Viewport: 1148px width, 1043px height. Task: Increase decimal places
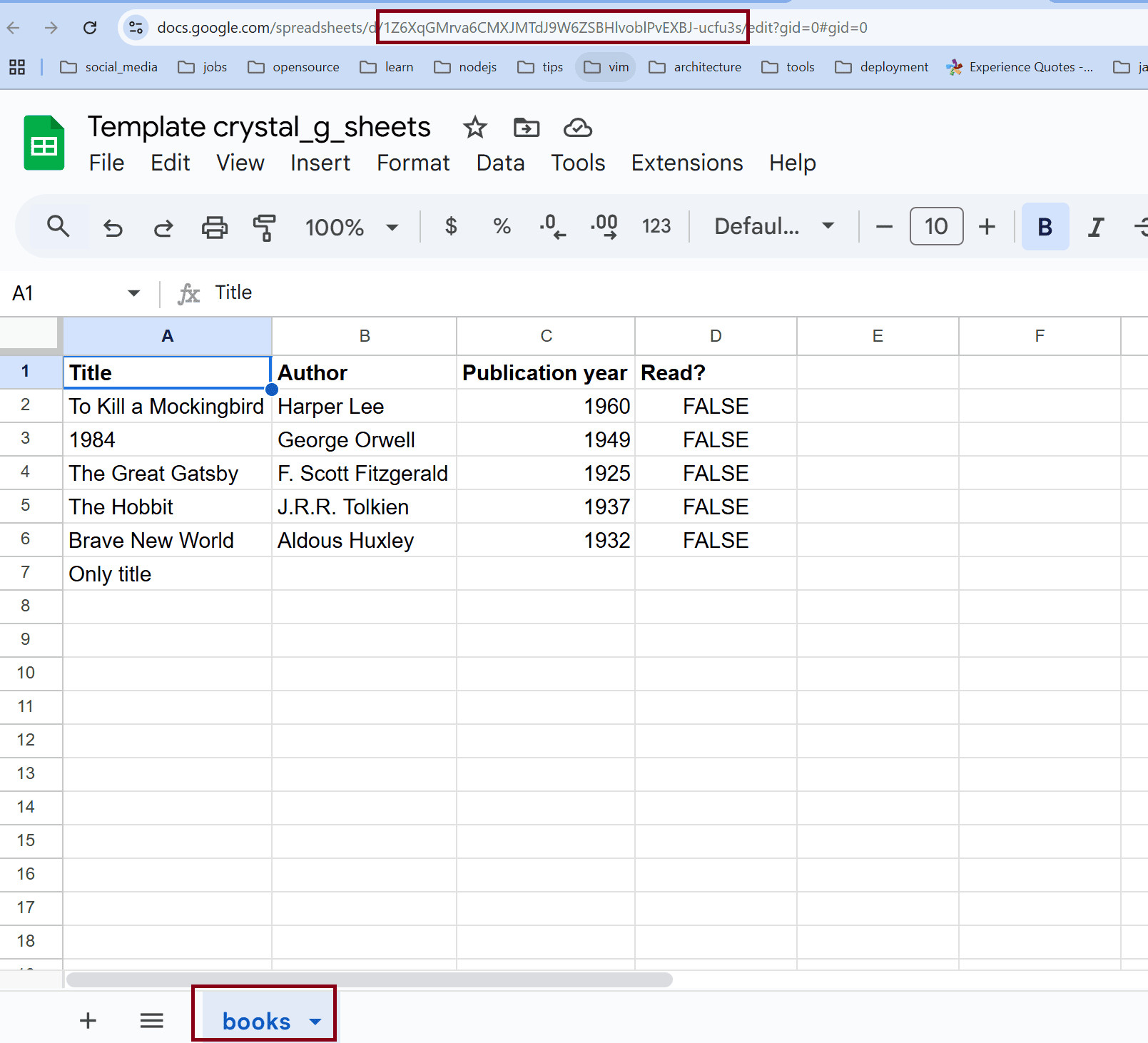605,226
